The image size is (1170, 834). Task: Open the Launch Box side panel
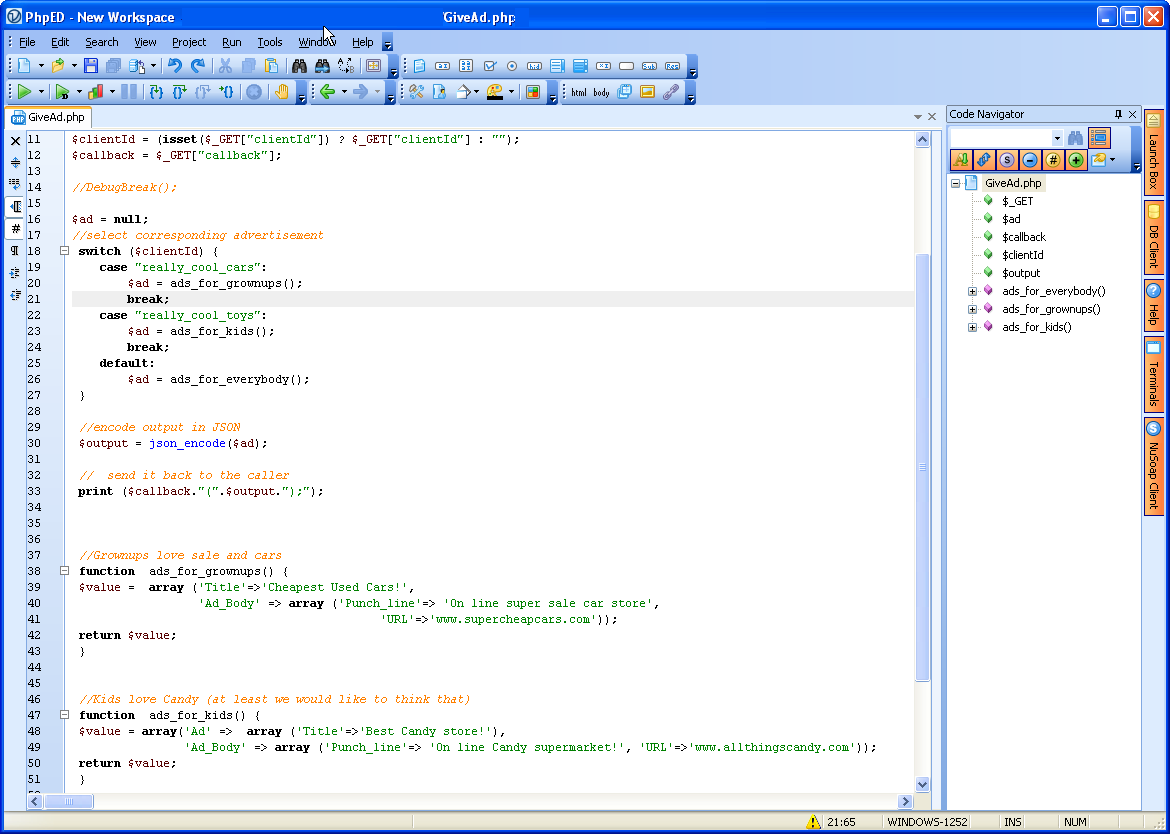(x=1153, y=152)
